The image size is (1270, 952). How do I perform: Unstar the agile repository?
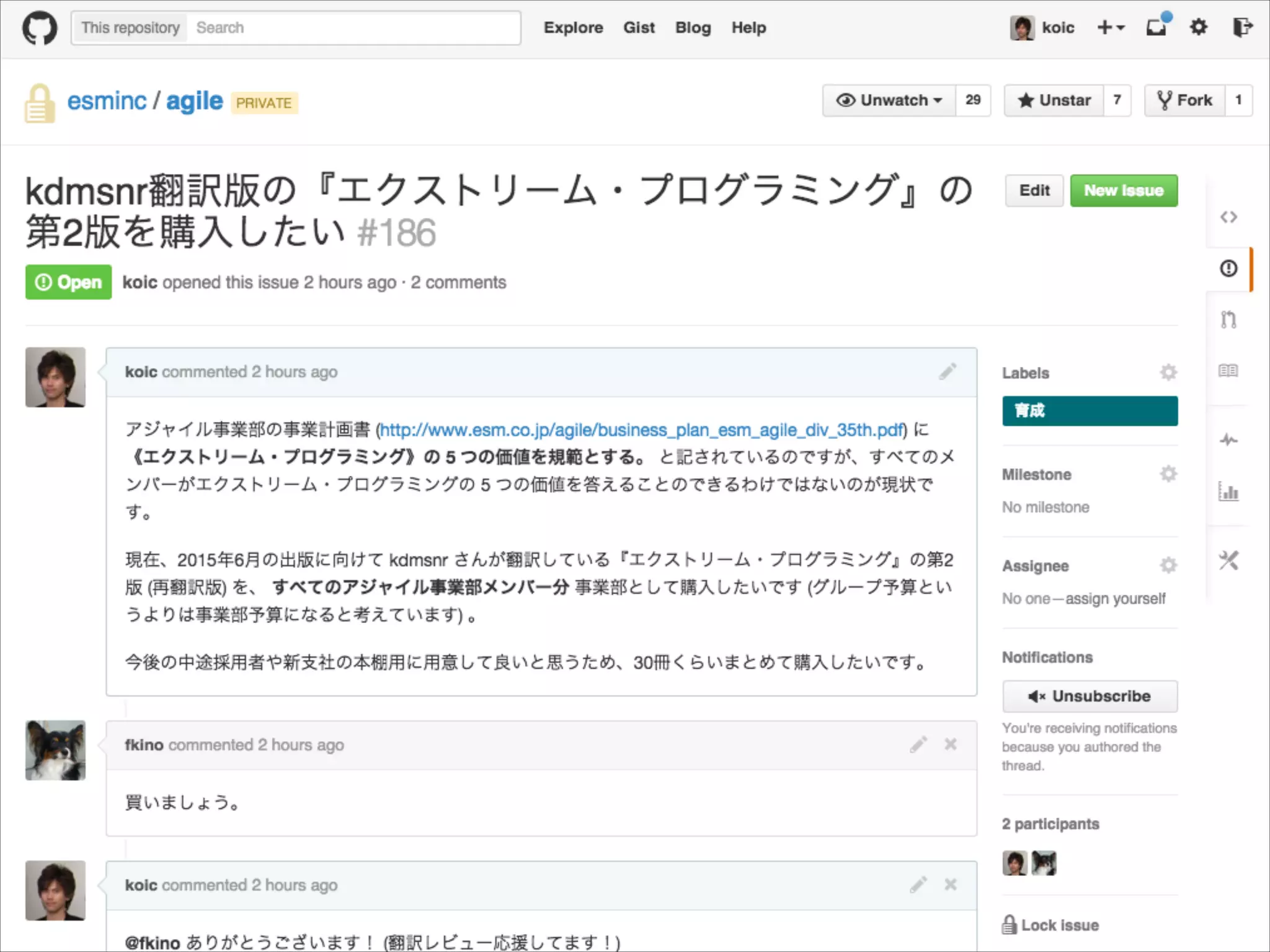click(x=1054, y=100)
